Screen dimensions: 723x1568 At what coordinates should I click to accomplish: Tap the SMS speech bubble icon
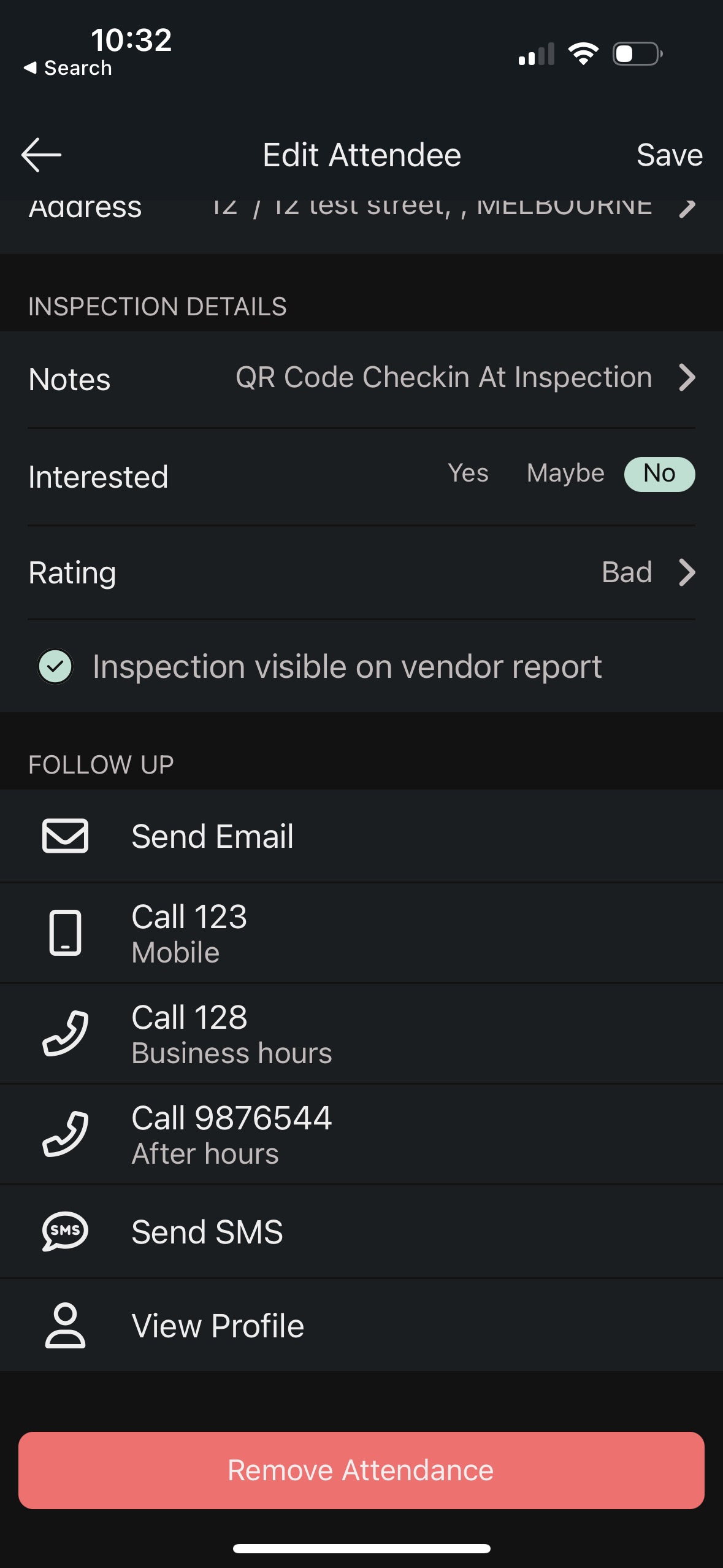coord(65,1231)
